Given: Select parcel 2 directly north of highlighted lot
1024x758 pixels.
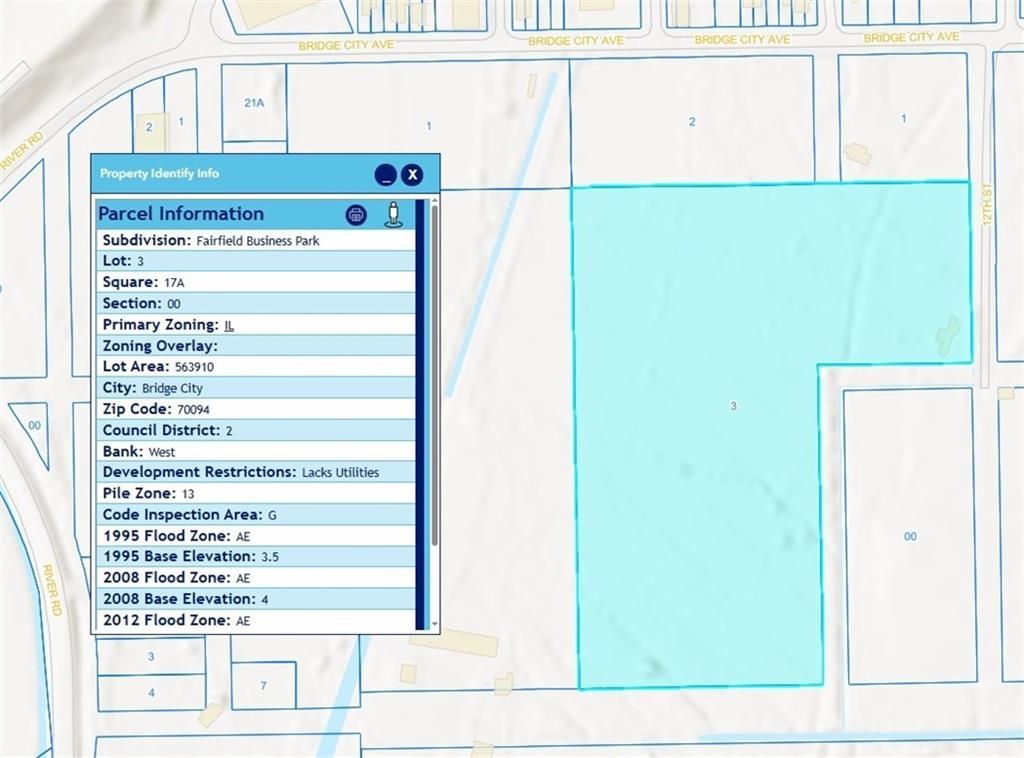Looking at the screenshot, I should 691,122.
